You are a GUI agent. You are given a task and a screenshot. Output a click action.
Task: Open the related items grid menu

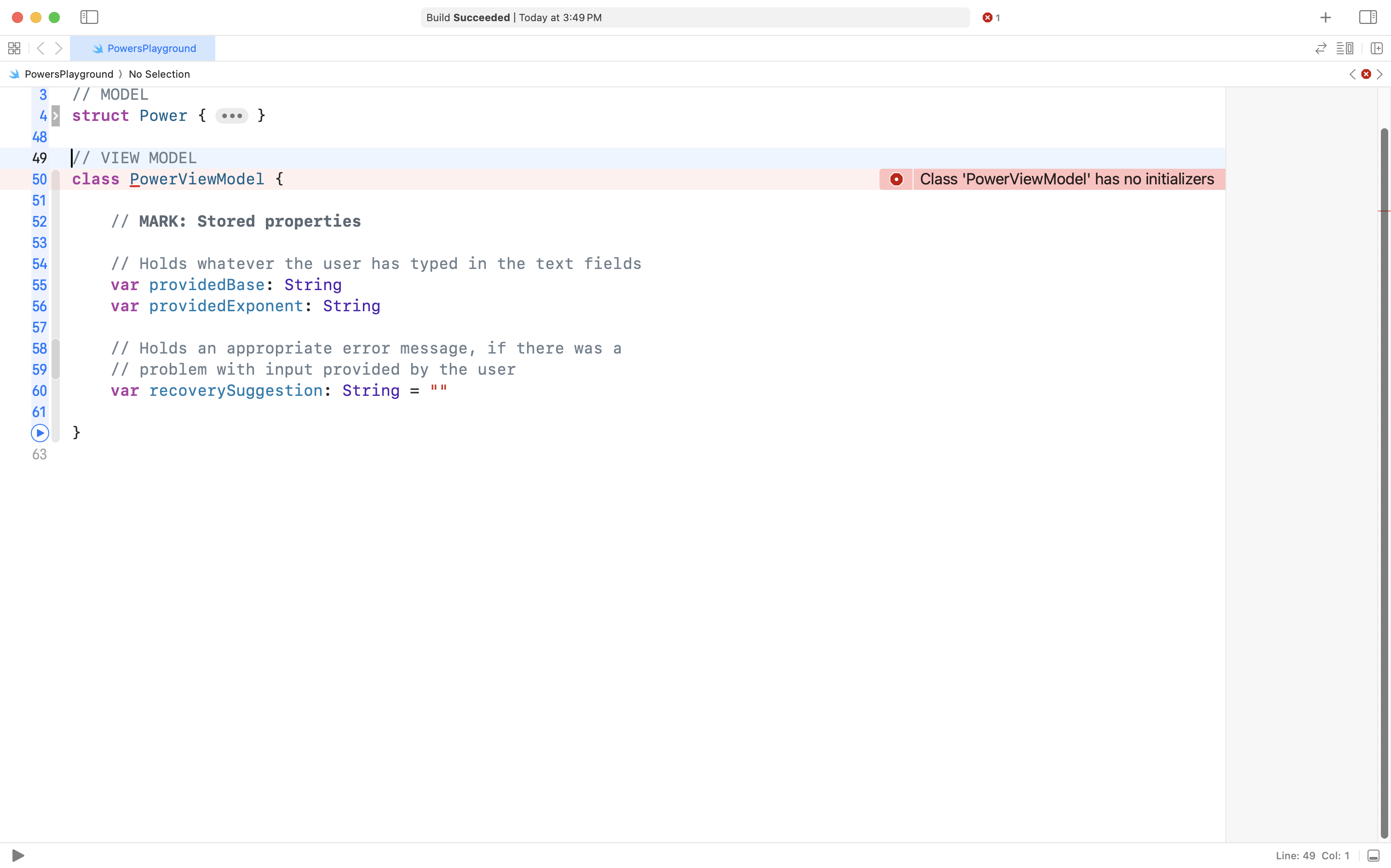click(x=14, y=48)
